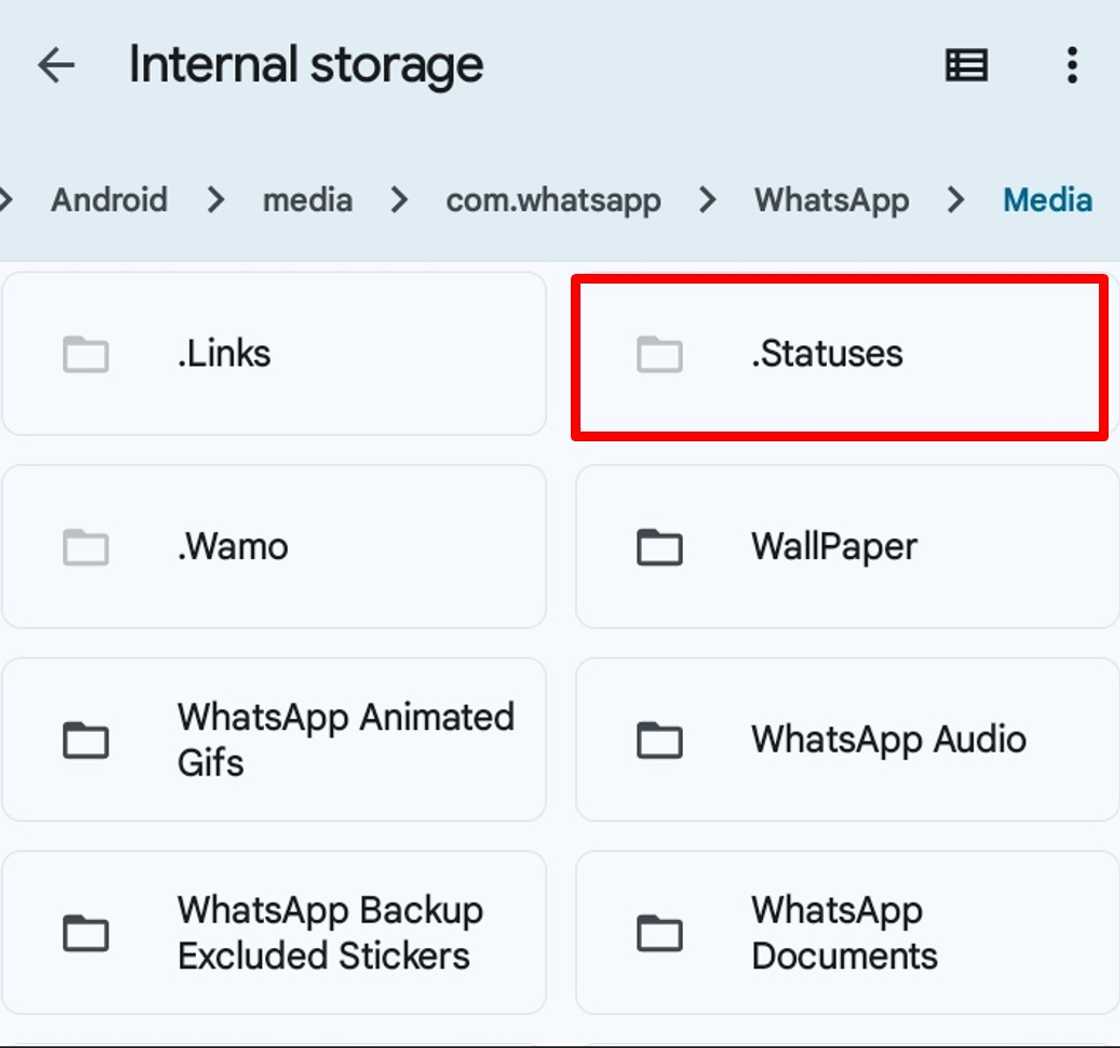Open folder icon next to .Statuses
Viewport: 1120px width, 1048px height.
[x=659, y=354]
